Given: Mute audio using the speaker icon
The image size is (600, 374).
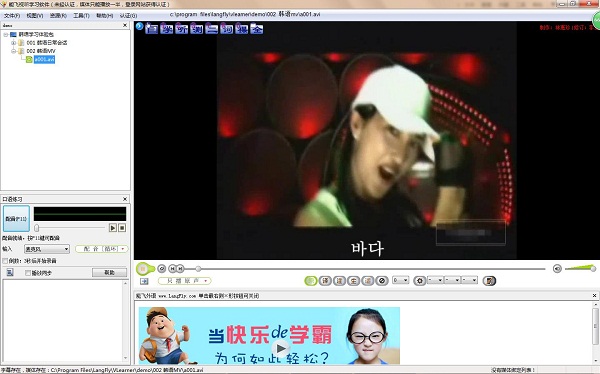Looking at the screenshot, I should point(557,269).
